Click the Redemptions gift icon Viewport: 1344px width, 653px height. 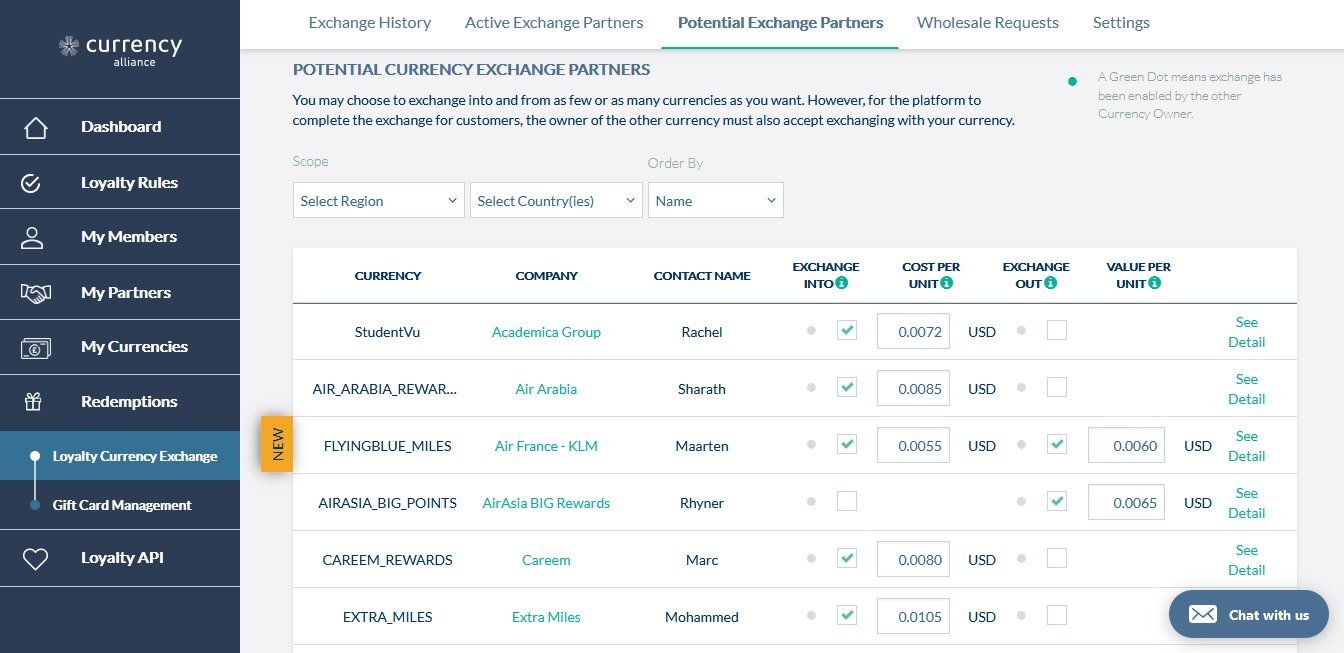(x=33, y=401)
